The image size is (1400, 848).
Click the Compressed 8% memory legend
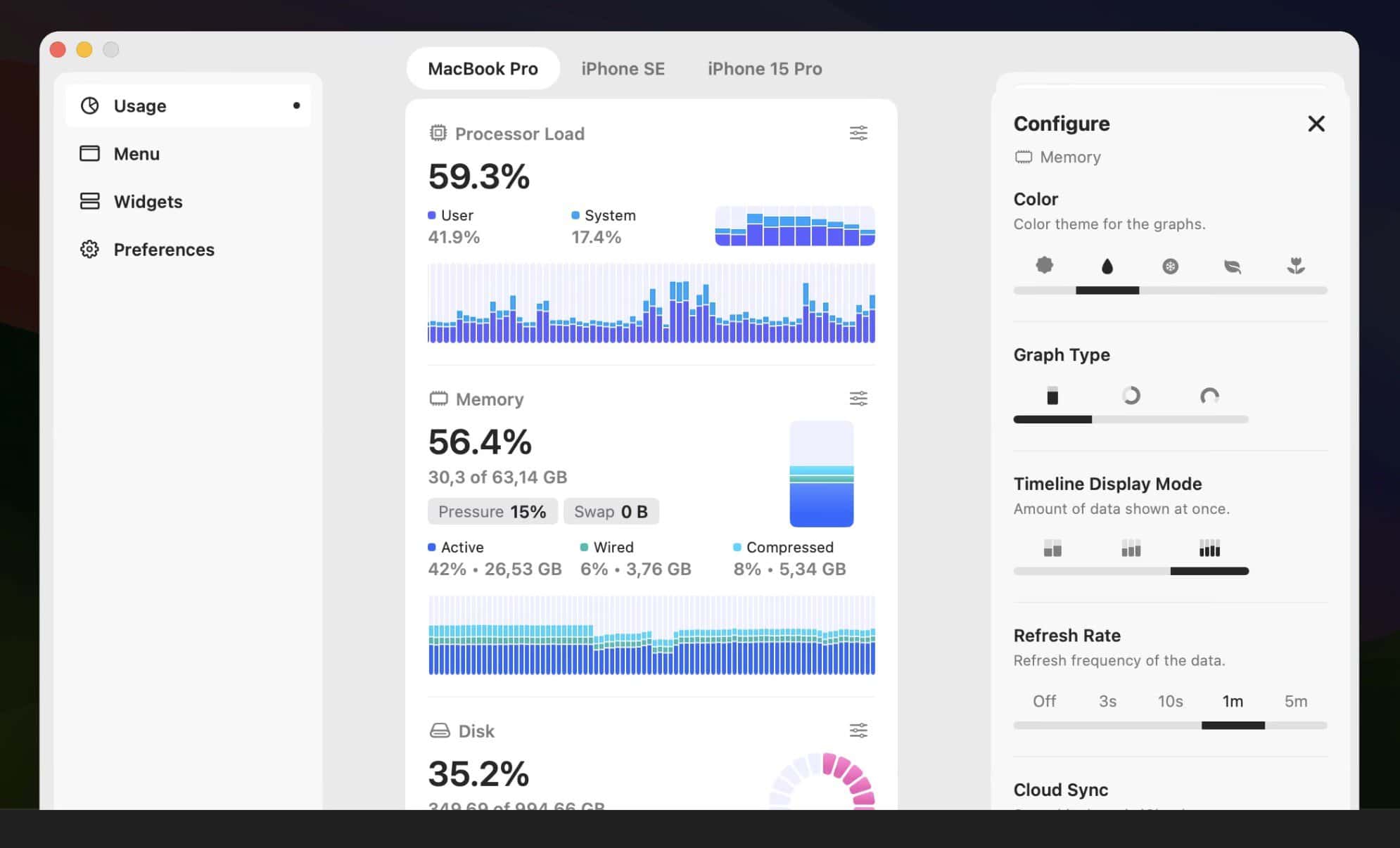(x=789, y=558)
